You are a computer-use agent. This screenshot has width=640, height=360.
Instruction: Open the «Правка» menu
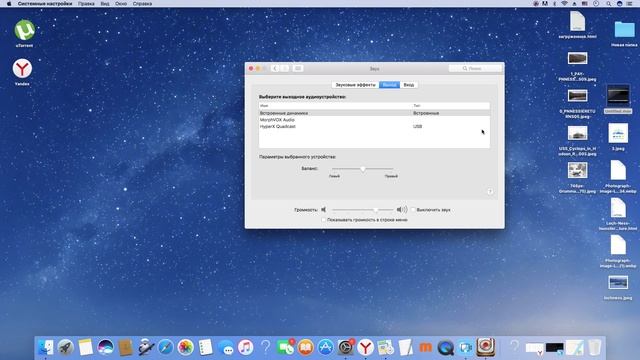[86, 3]
